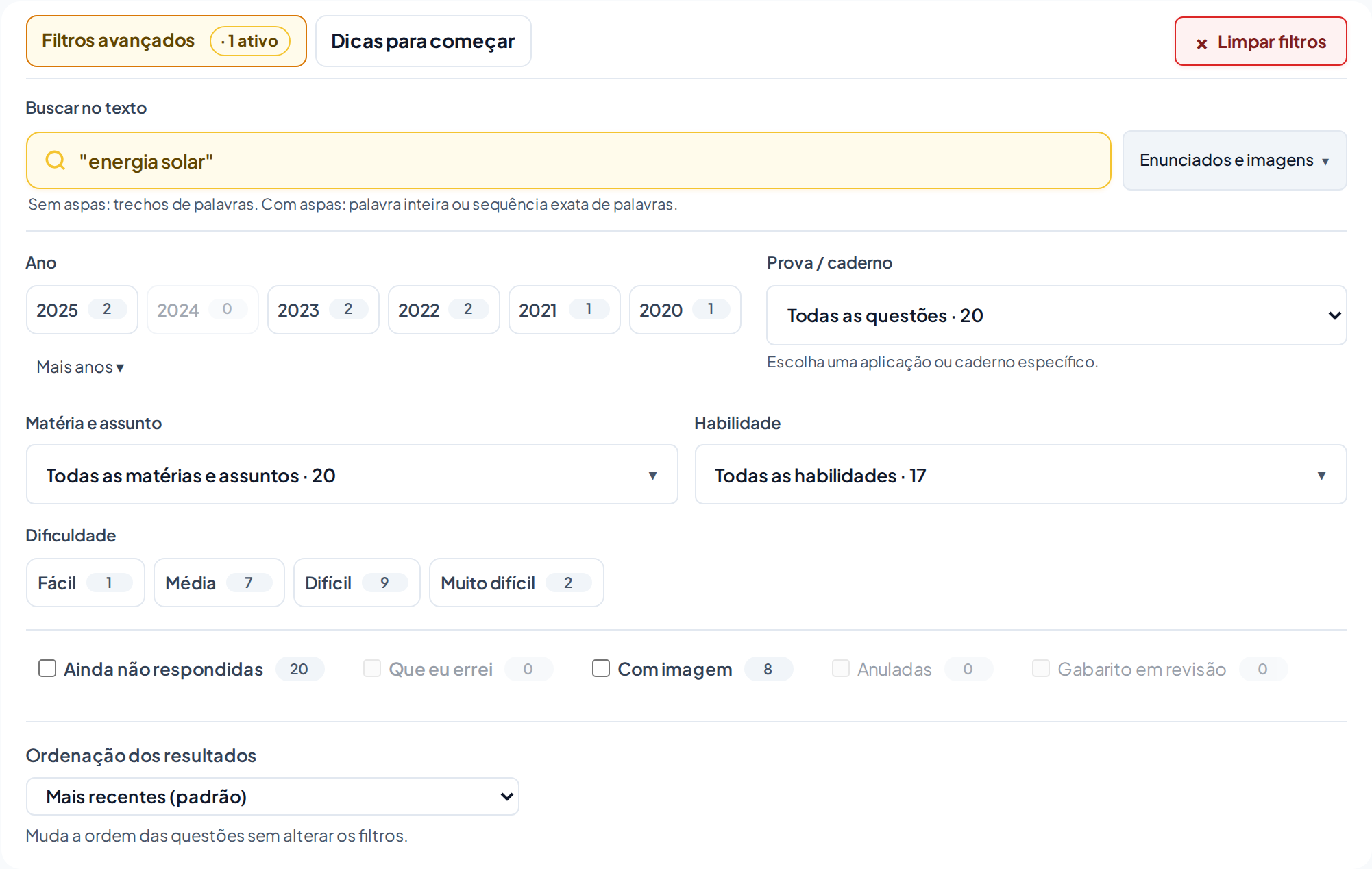Viewport: 1372px width, 869px height.
Task: Click the "Prova / caderno" label
Action: [x=829, y=262]
